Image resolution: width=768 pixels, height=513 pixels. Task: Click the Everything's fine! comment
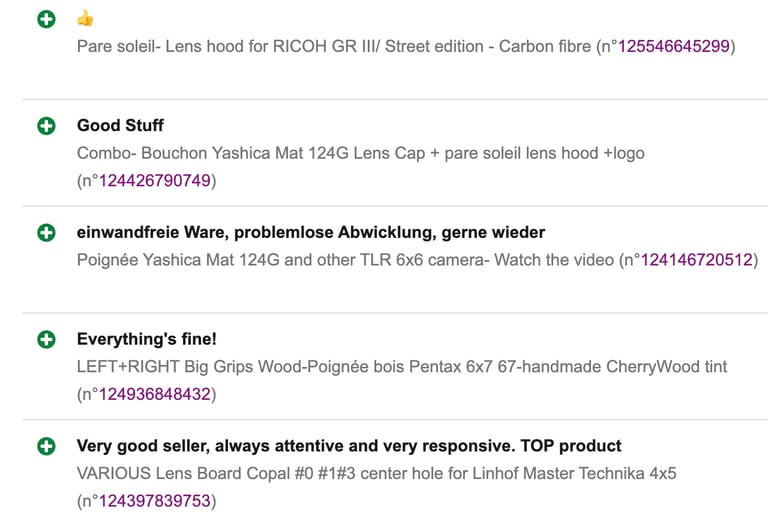click(x=146, y=340)
